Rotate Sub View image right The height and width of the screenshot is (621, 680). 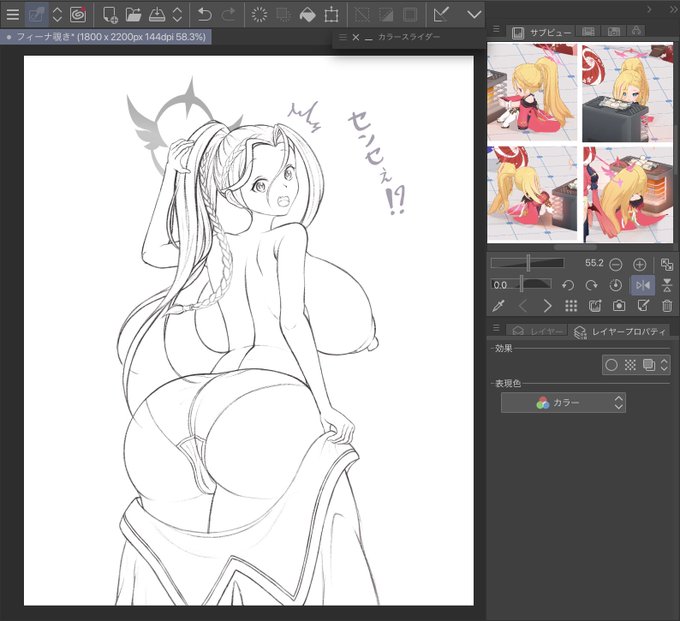coord(591,285)
